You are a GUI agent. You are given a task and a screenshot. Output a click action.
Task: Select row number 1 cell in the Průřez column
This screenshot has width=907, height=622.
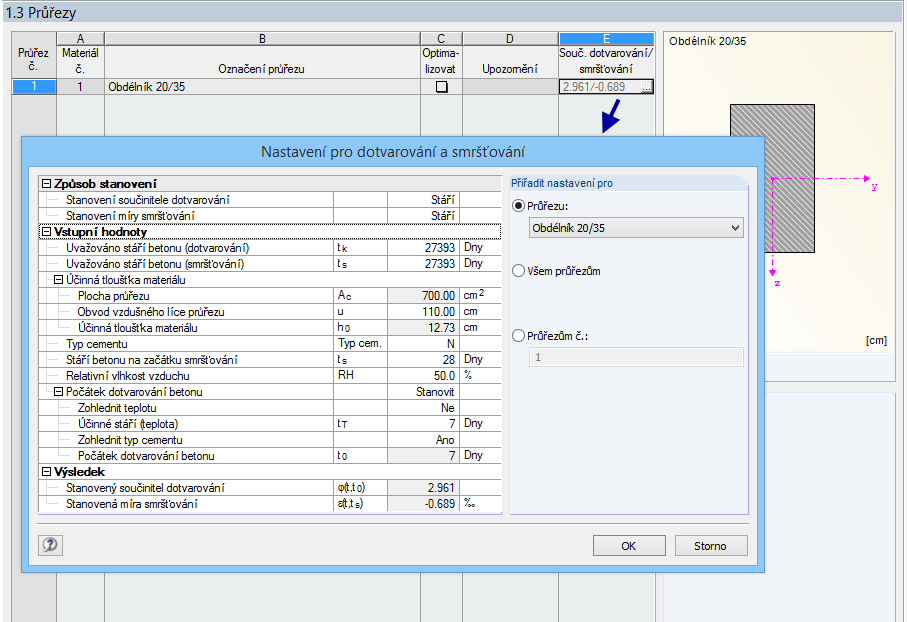point(34,87)
